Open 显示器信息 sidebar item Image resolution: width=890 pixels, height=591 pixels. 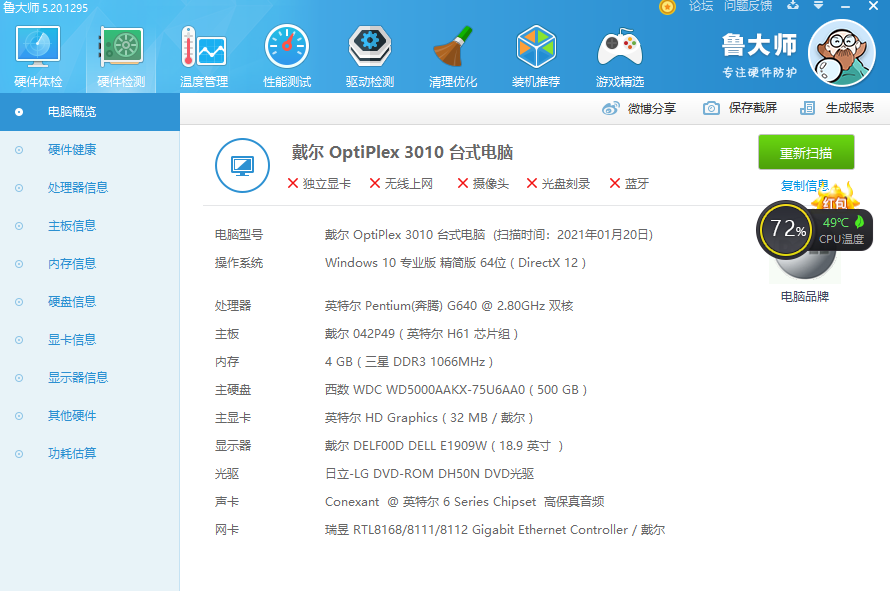click(x=90, y=378)
